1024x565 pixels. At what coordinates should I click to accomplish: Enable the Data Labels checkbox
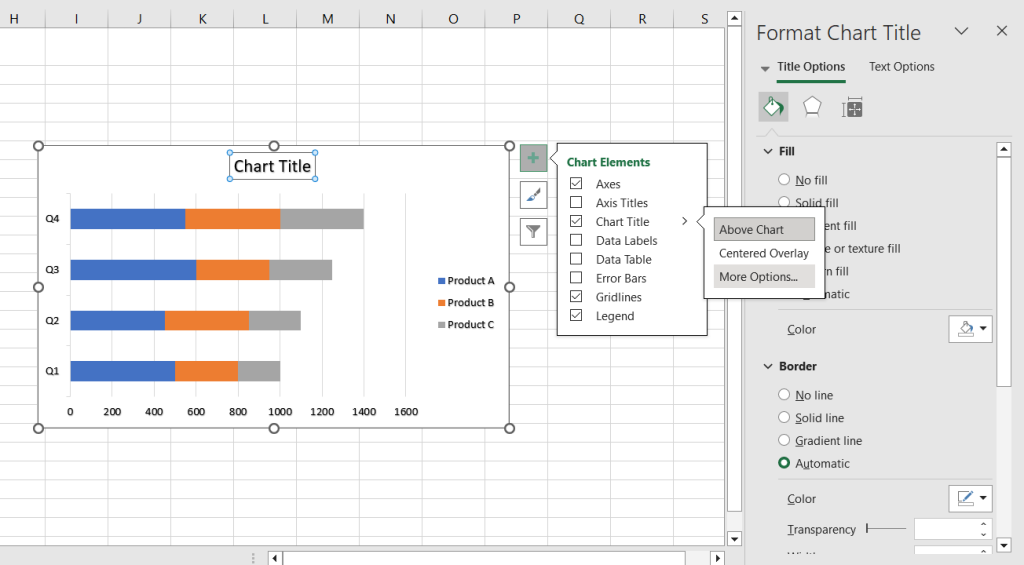point(576,240)
